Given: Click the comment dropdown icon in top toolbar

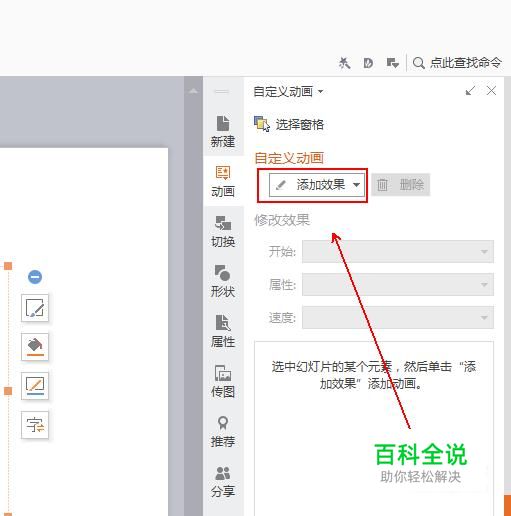Looking at the screenshot, I should pos(392,63).
